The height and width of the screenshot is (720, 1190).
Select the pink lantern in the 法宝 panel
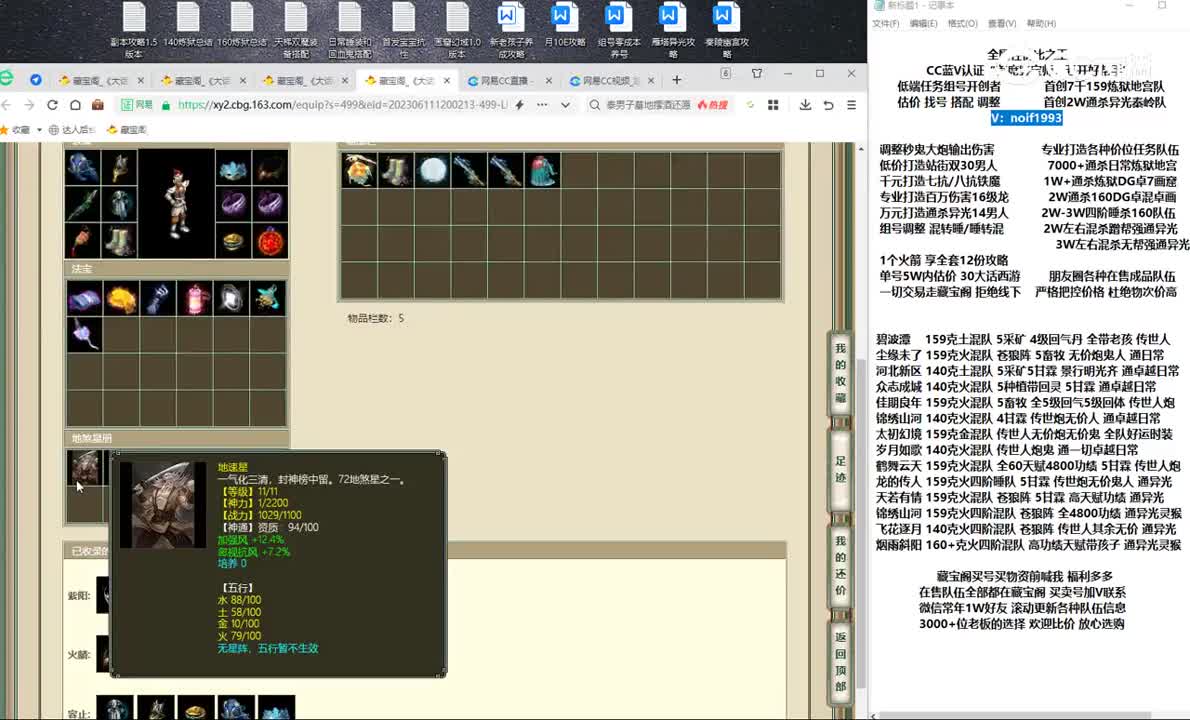pos(194,298)
